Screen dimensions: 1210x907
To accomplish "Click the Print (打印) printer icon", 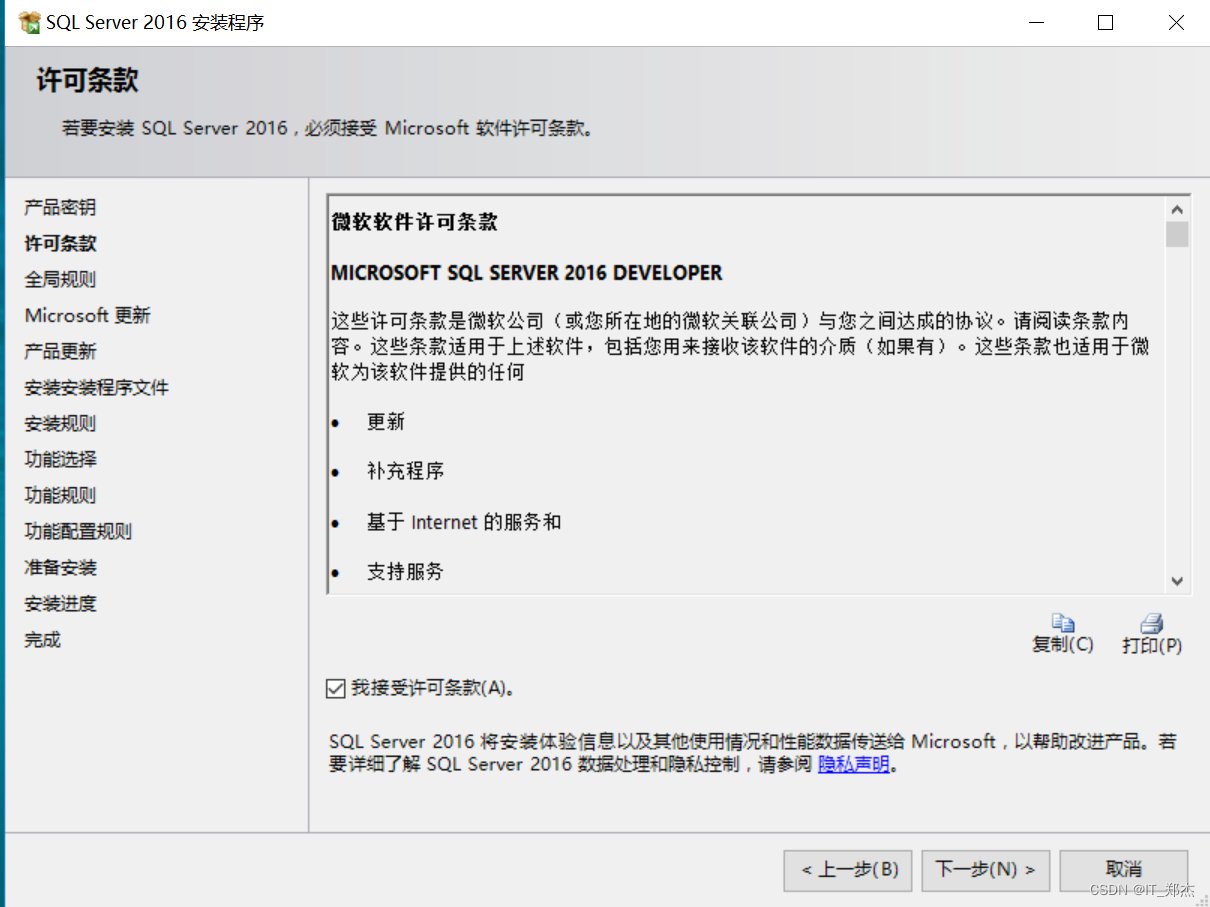I will click(1152, 623).
